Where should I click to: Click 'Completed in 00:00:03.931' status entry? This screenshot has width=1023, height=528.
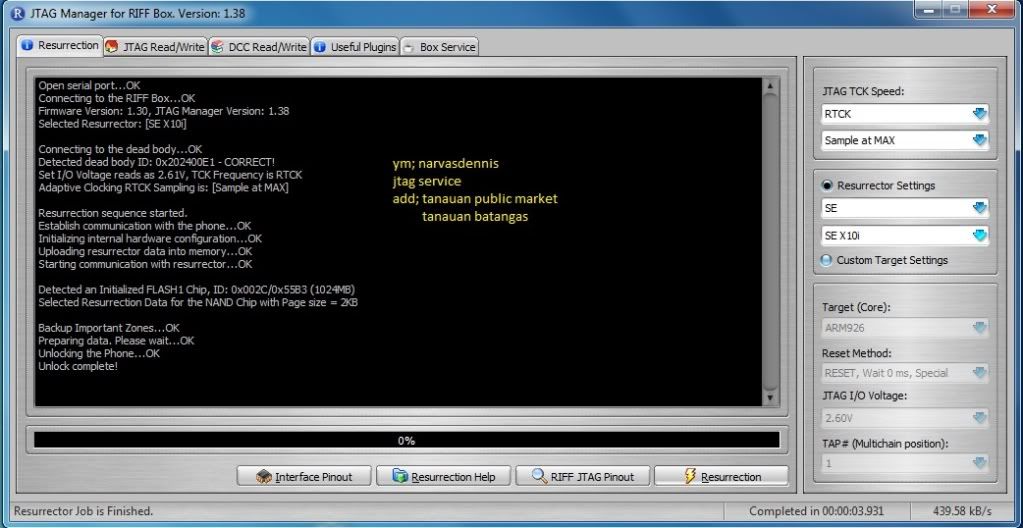click(816, 511)
